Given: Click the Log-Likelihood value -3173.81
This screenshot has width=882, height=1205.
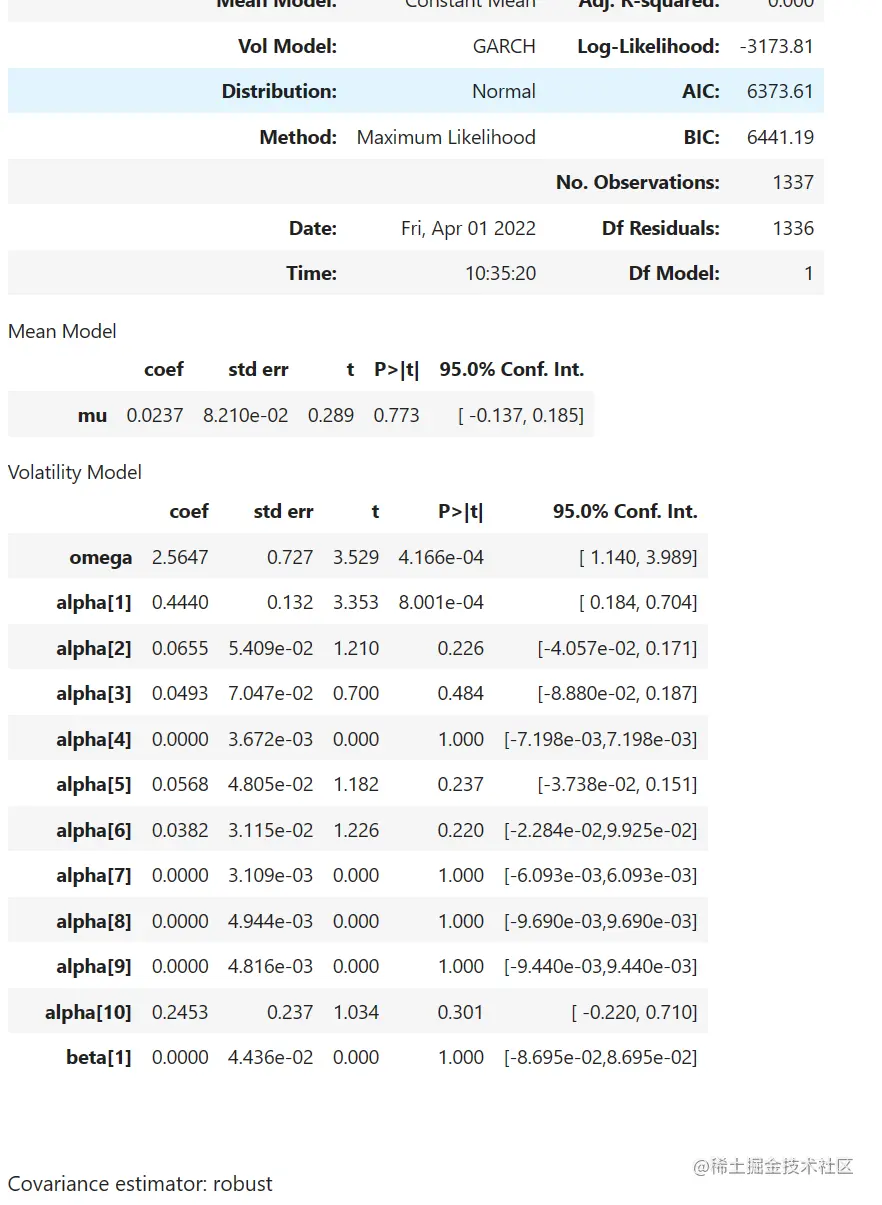Looking at the screenshot, I should click(777, 46).
